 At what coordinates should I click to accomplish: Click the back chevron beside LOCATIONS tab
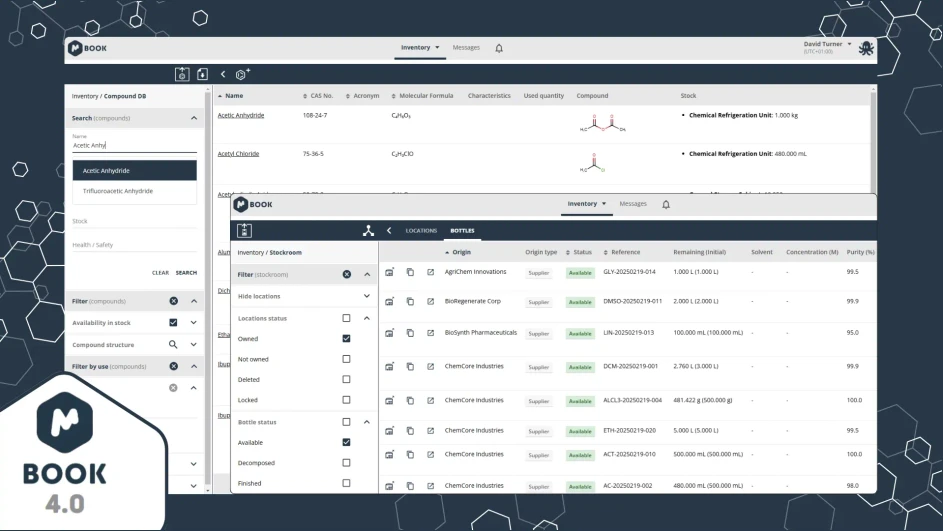pos(389,230)
